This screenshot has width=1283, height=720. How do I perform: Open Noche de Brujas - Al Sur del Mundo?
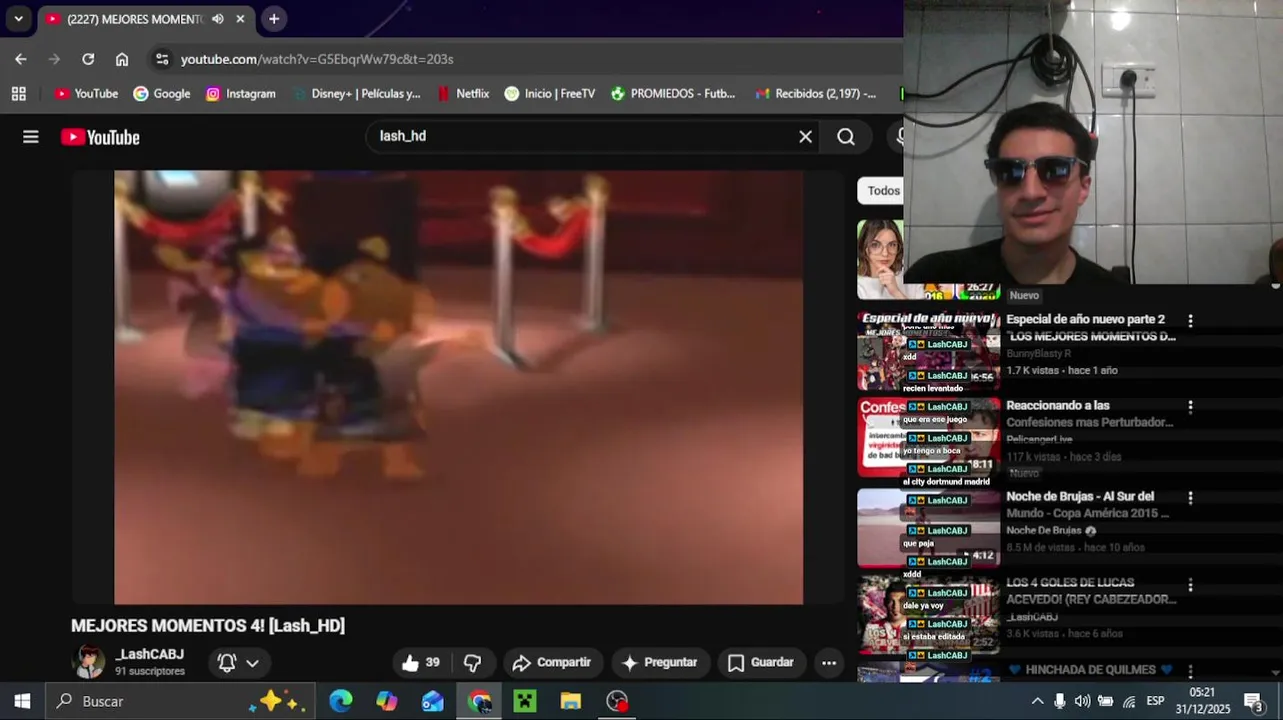tap(1087, 504)
